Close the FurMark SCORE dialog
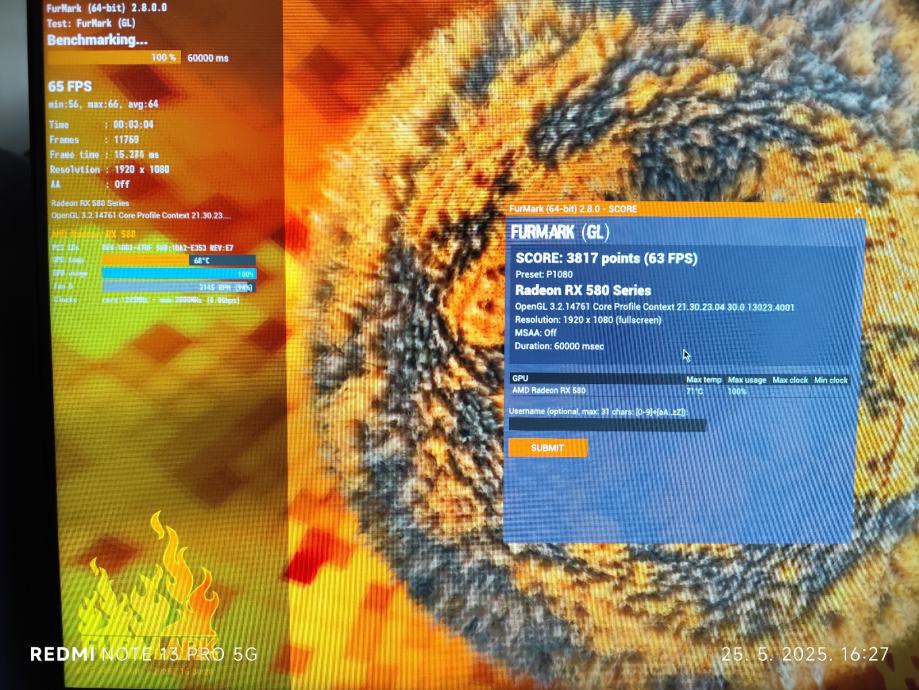The image size is (919, 690). click(857, 210)
